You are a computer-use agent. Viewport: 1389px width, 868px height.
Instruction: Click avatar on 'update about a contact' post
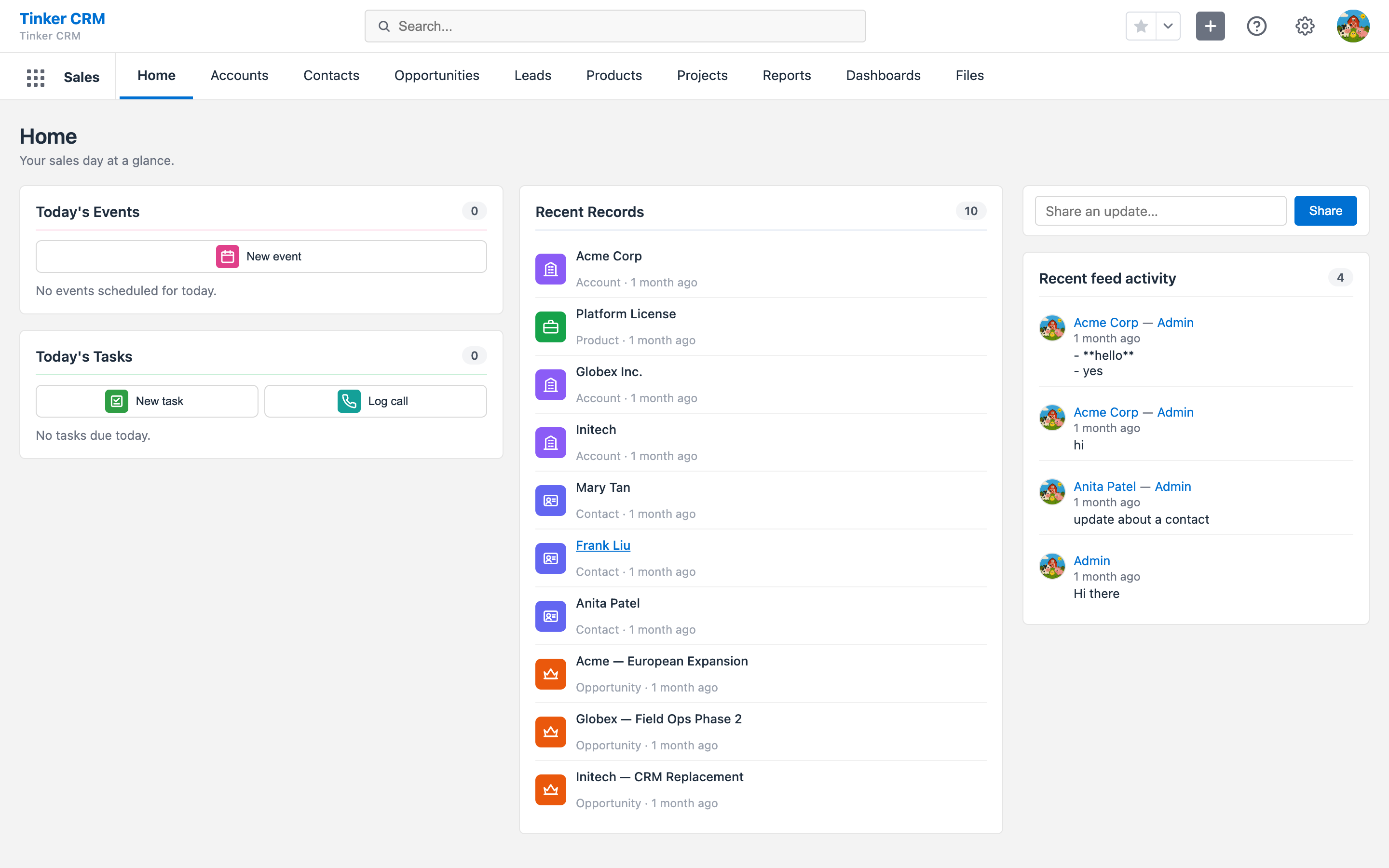(x=1051, y=492)
